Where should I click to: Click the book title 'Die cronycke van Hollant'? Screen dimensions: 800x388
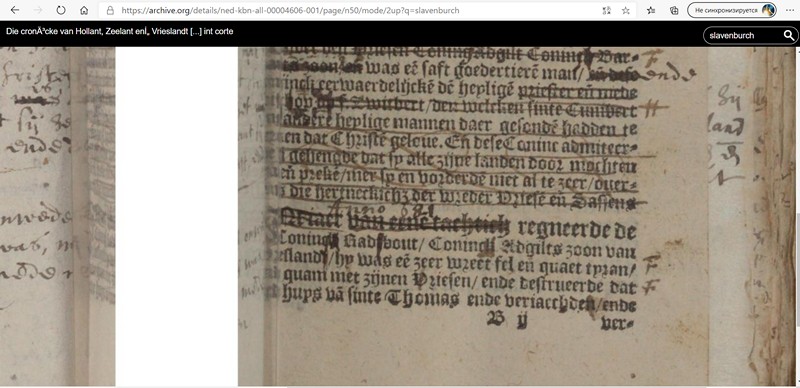point(119,31)
